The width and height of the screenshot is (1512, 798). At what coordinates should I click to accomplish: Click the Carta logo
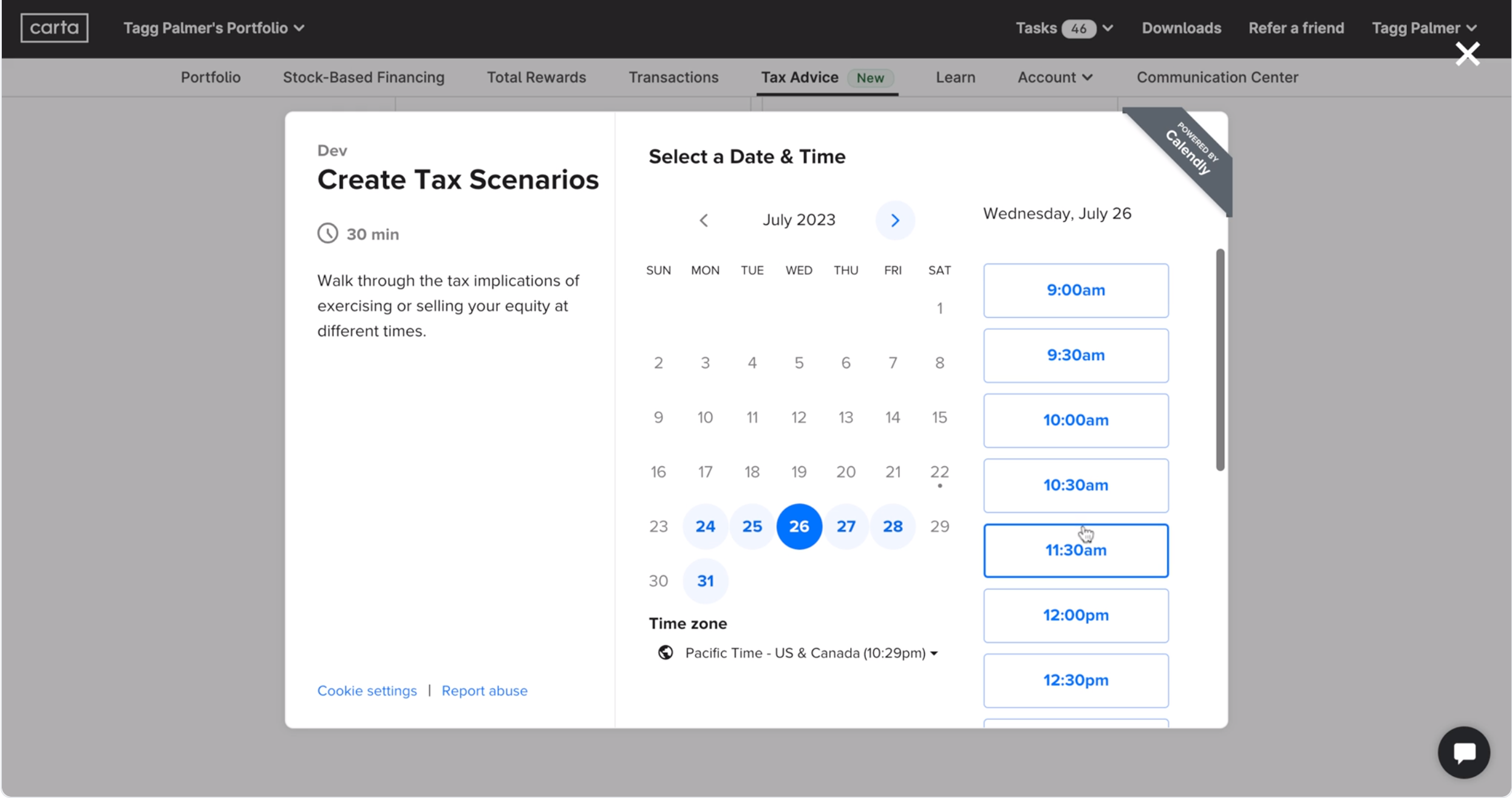pyautogui.click(x=53, y=27)
